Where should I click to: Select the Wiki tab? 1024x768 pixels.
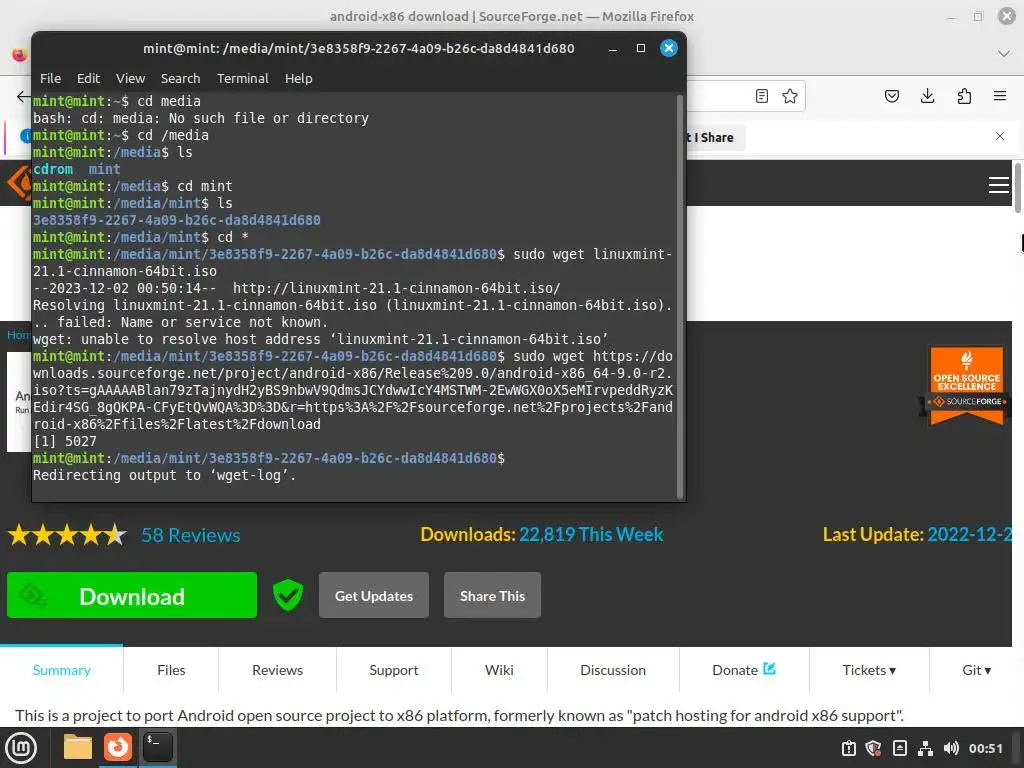click(499, 670)
